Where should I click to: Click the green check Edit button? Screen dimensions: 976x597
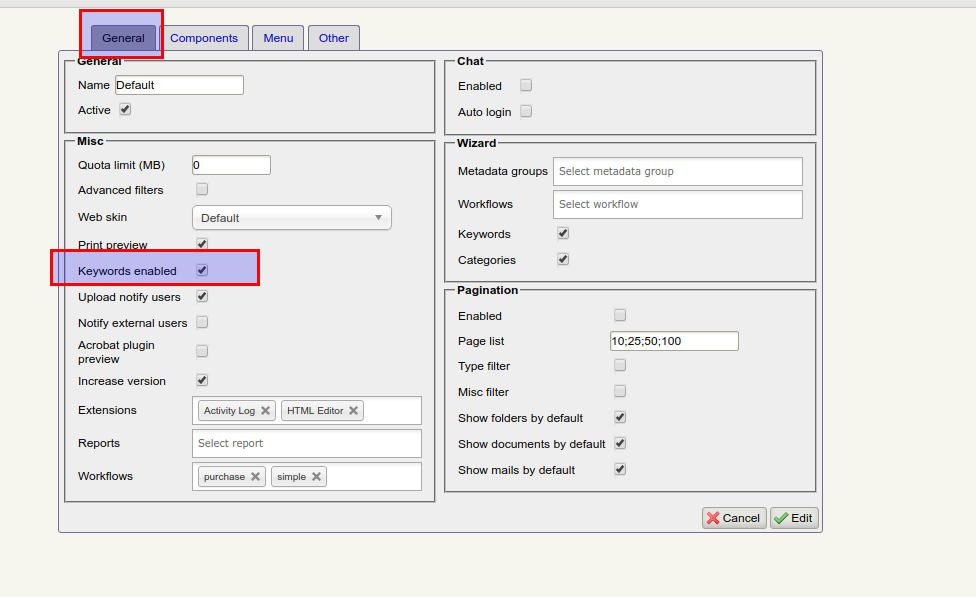(x=794, y=518)
